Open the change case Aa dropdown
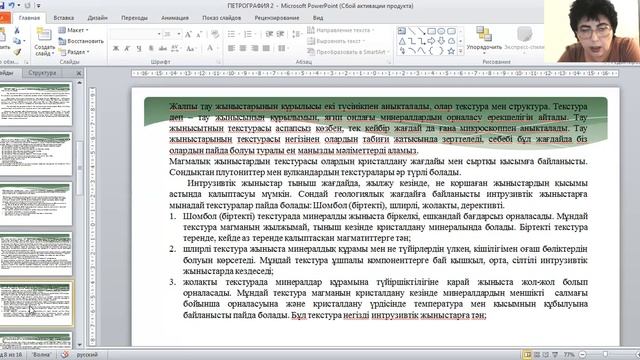The width and height of the screenshot is (640, 360). (191, 48)
